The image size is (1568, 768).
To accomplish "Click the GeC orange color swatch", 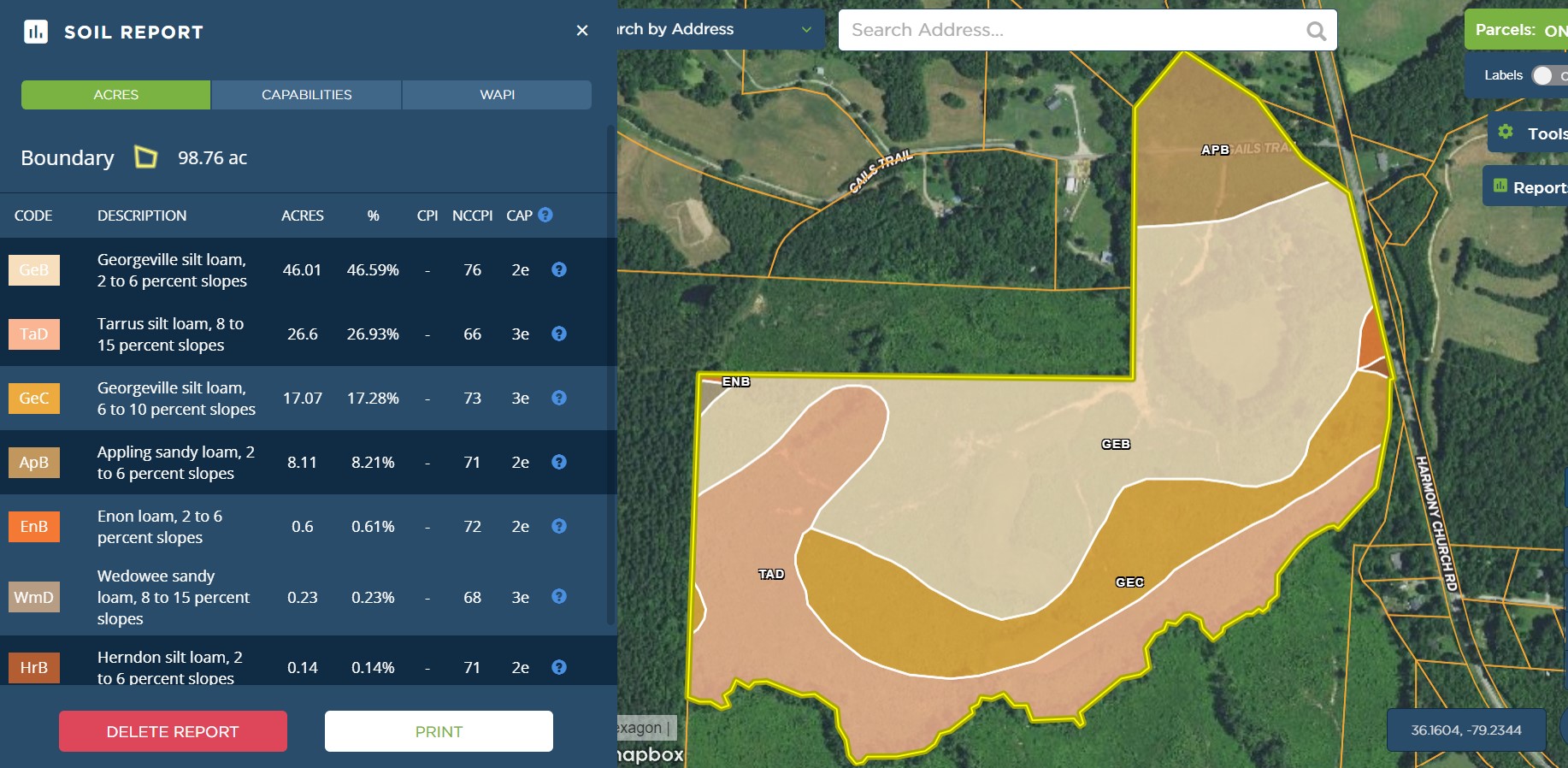I will coord(34,399).
